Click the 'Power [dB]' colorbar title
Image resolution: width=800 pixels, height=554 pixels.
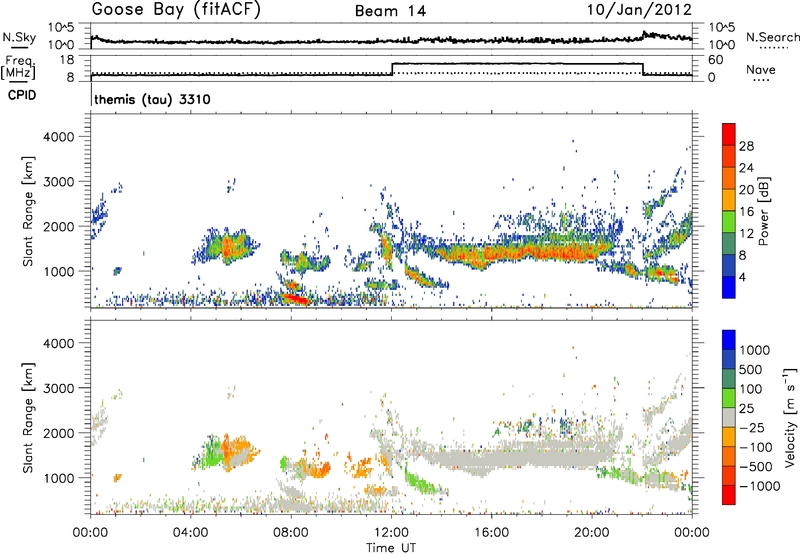pos(763,211)
